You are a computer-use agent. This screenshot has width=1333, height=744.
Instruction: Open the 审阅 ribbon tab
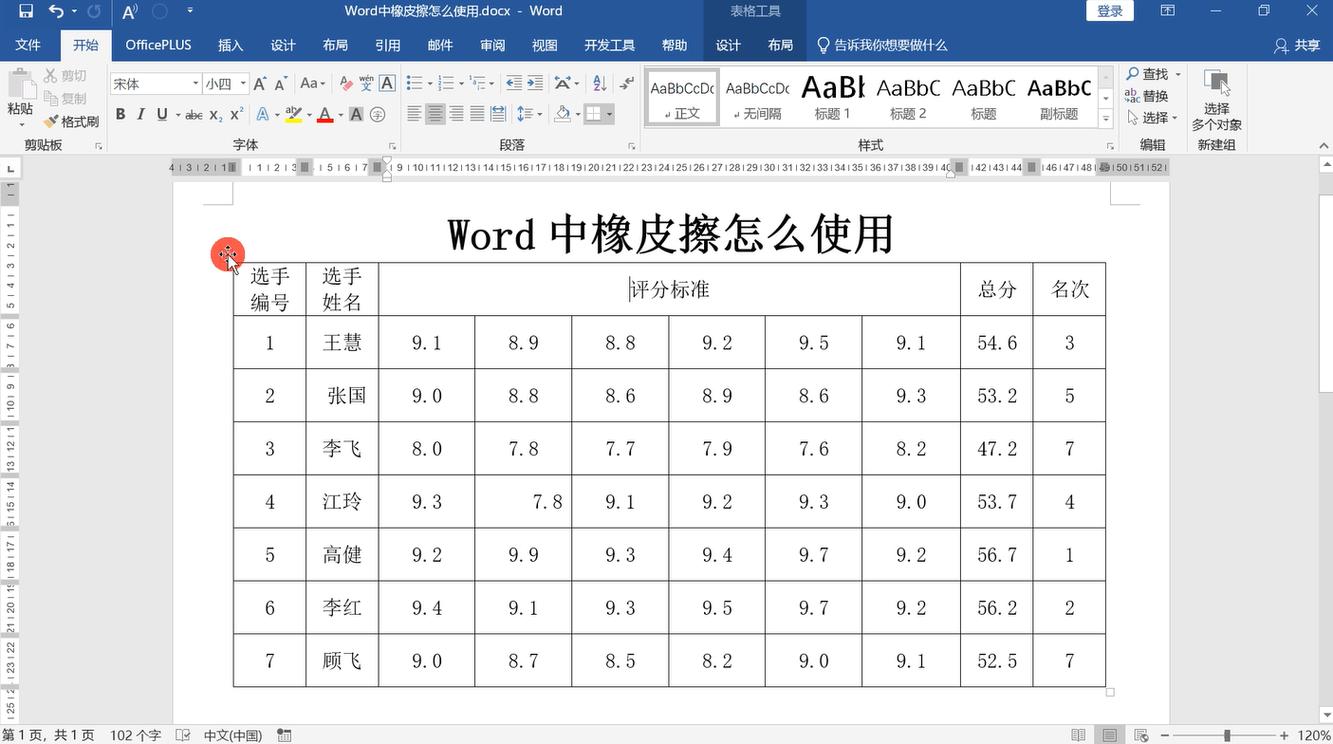[x=492, y=45]
